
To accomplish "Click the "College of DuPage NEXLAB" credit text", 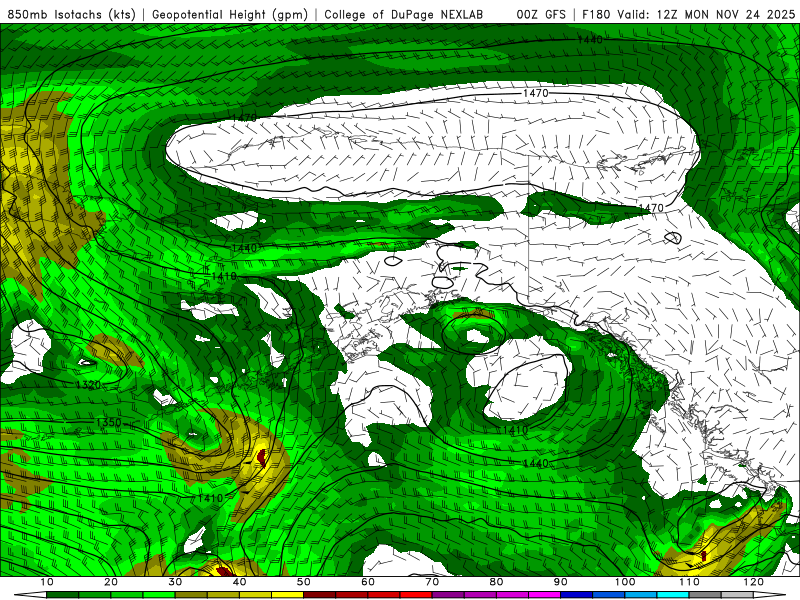I will 404,15.
